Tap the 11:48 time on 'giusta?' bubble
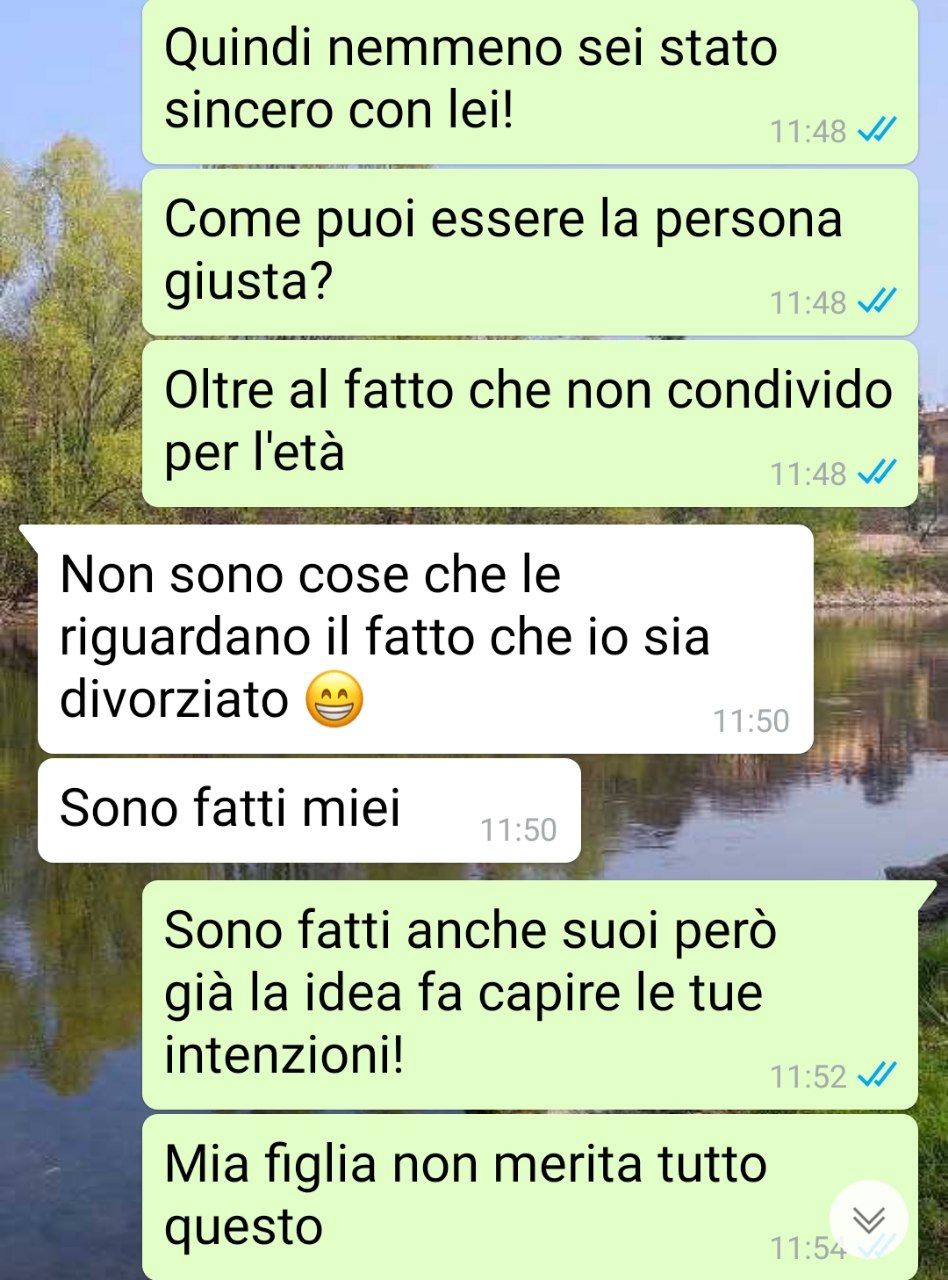 [808, 302]
